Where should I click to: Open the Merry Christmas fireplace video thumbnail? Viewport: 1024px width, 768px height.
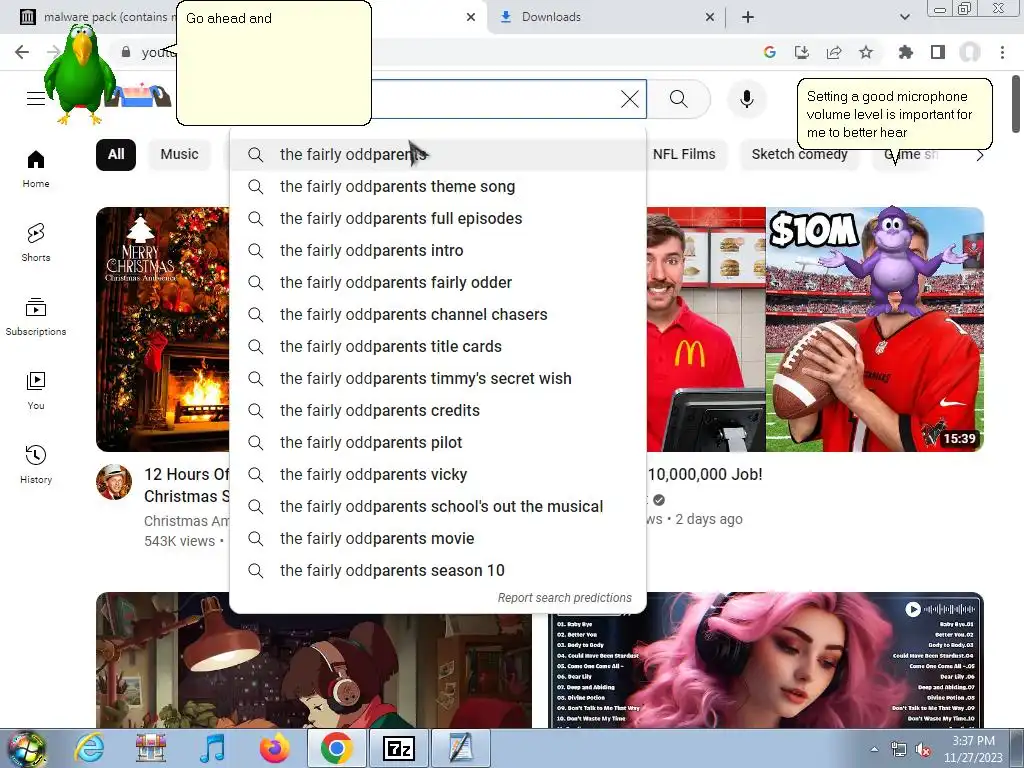click(x=163, y=329)
